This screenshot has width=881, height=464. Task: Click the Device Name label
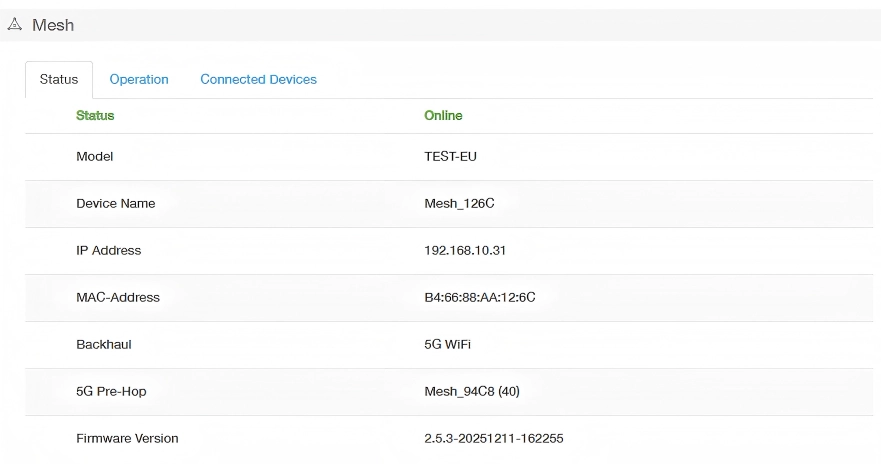[x=116, y=204]
